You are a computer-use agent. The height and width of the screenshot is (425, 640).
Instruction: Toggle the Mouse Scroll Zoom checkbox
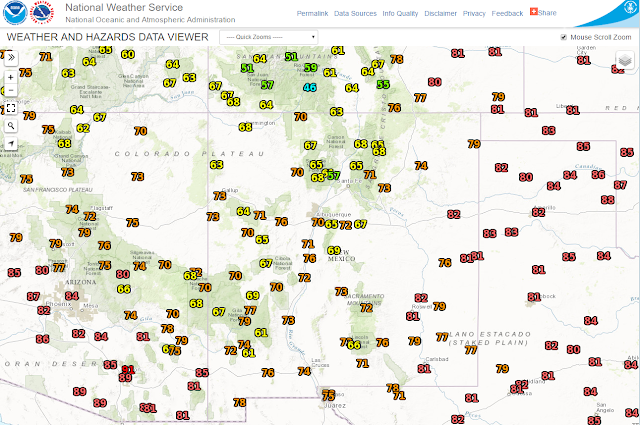coord(564,37)
